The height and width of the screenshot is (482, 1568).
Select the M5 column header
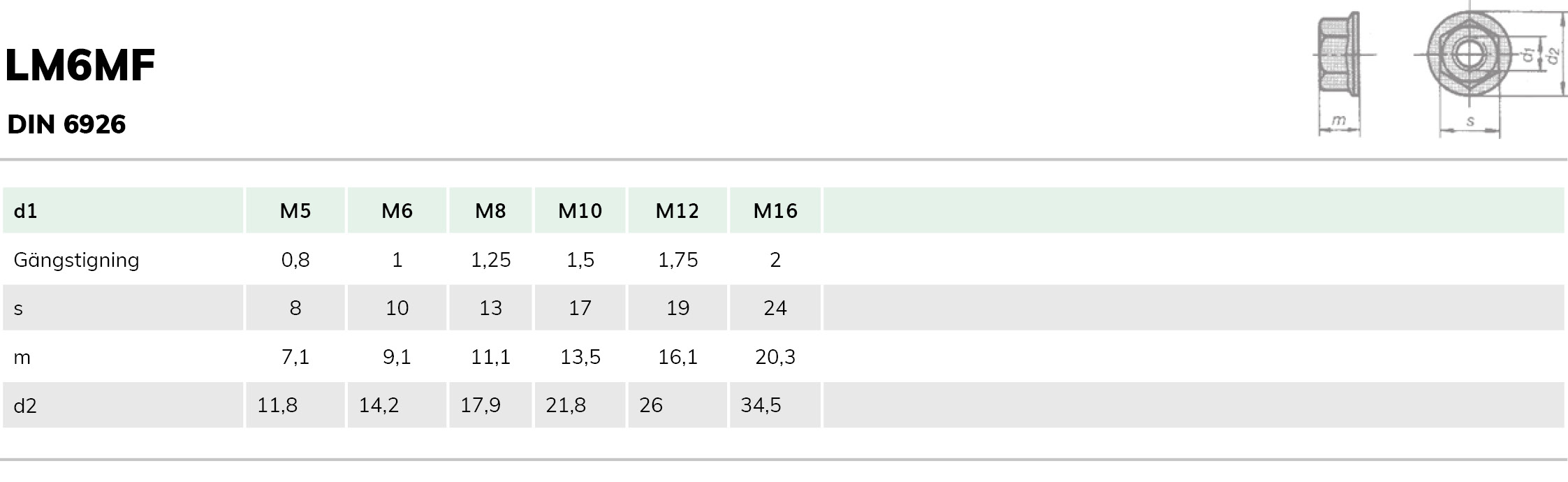point(295,210)
